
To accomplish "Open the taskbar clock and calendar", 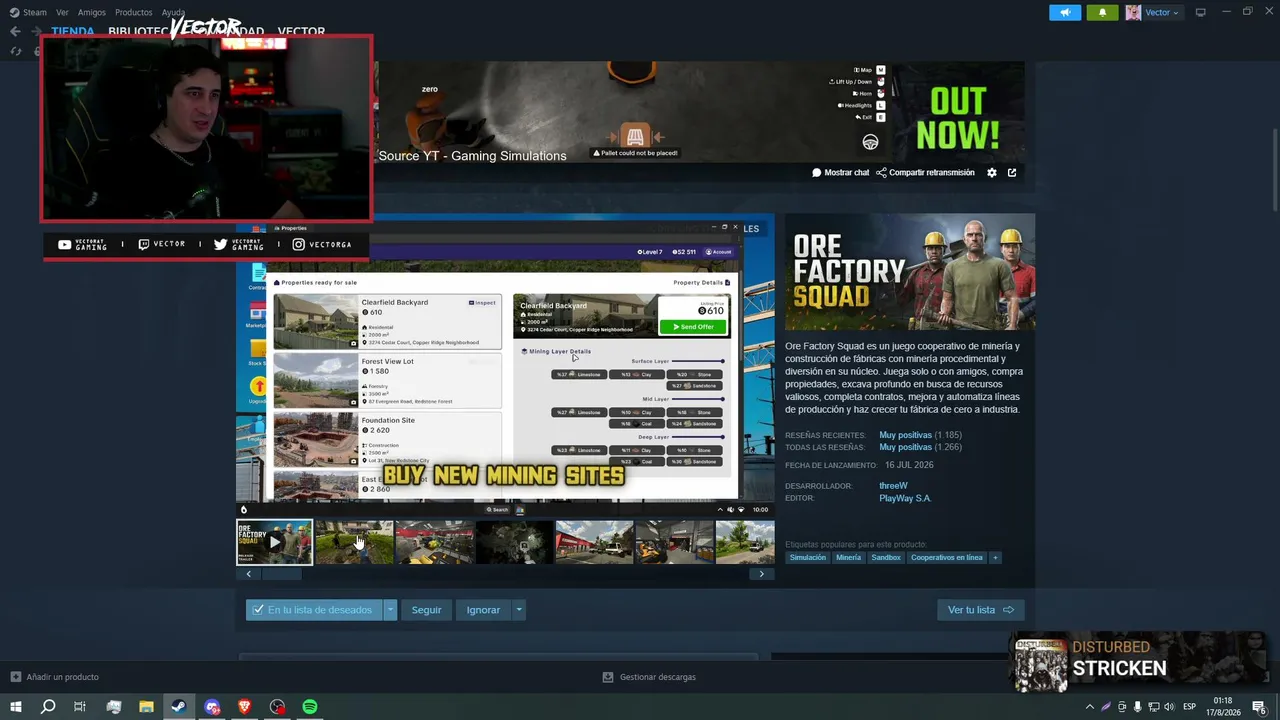I will pos(1226,707).
